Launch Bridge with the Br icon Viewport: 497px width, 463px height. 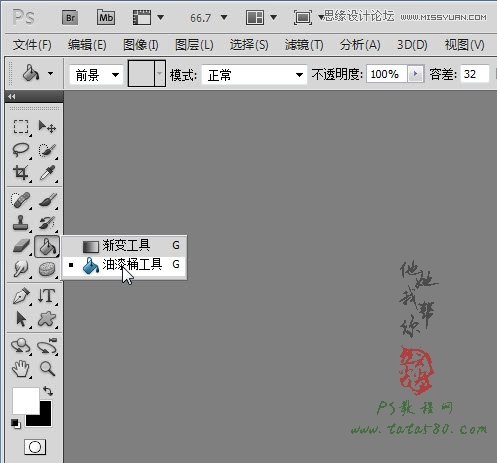coord(70,17)
